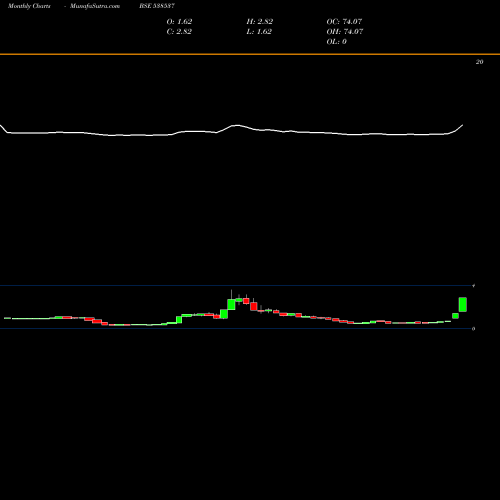The image size is (500, 500).
Task: Click the high value 'H: 2.82'
Action: 260,22
